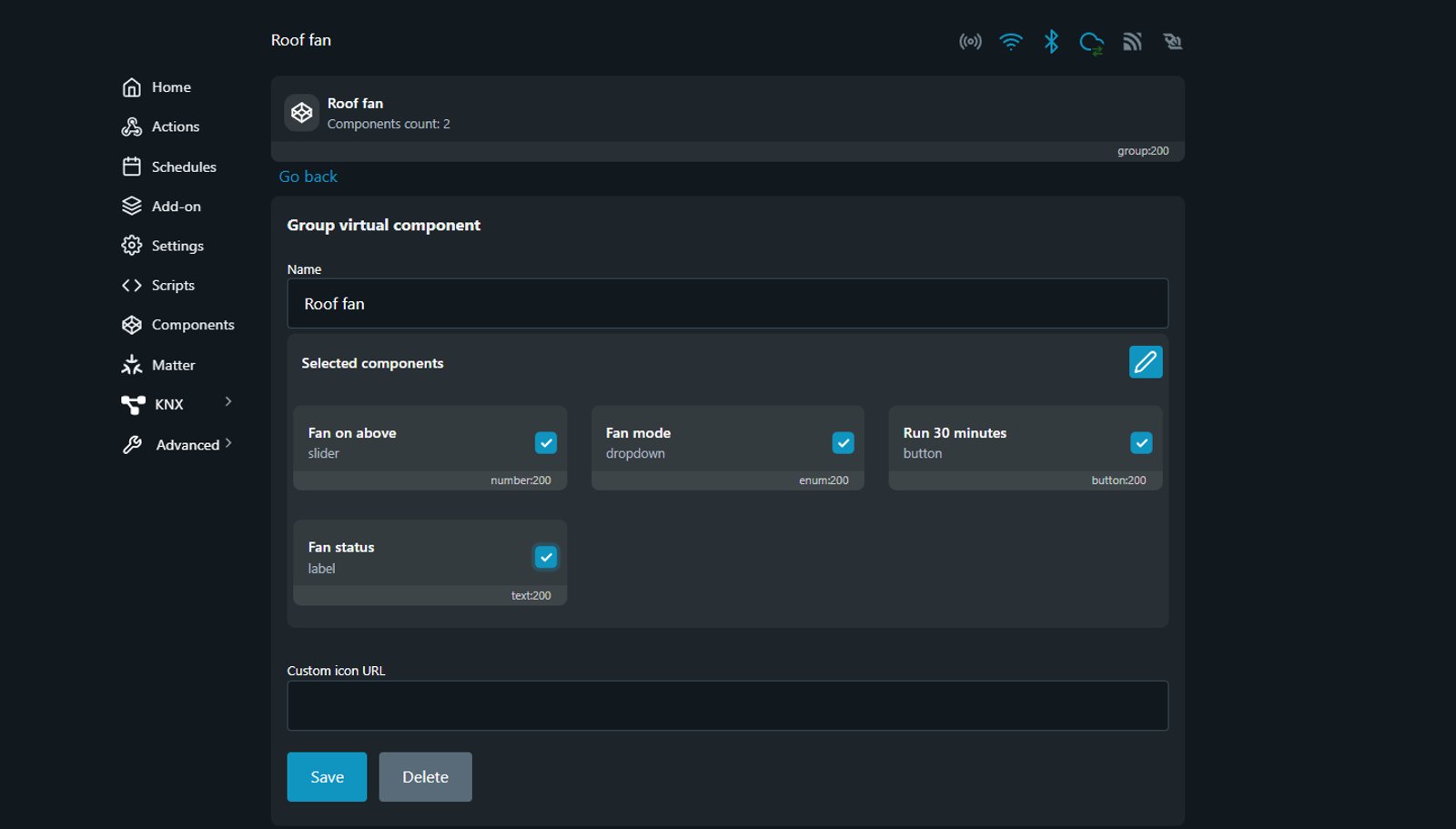Click the Advanced wrench icon

[x=133, y=444]
